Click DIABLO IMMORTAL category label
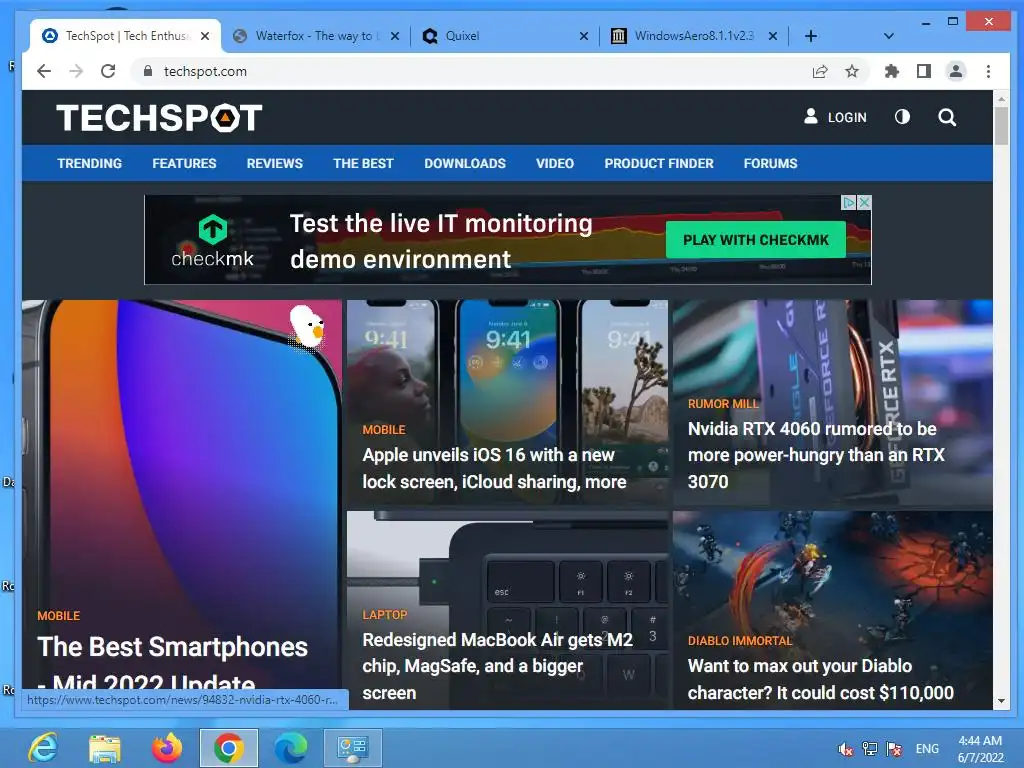1024x768 pixels. tap(739, 641)
